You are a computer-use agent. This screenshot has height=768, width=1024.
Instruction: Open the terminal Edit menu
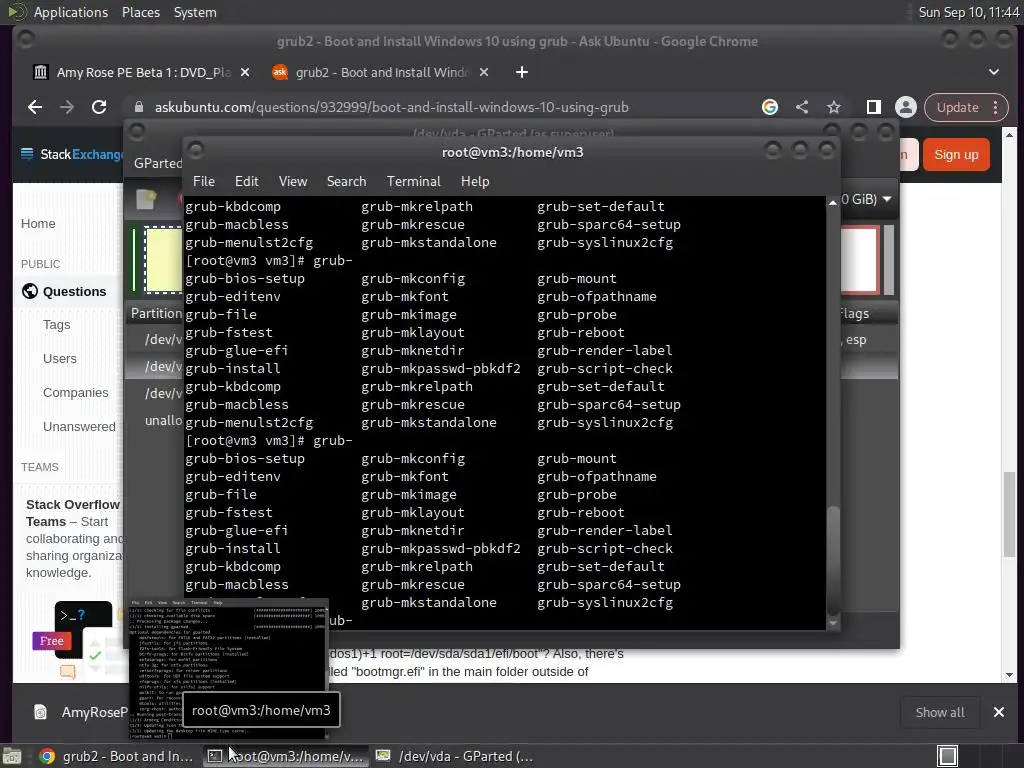(247, 182)
